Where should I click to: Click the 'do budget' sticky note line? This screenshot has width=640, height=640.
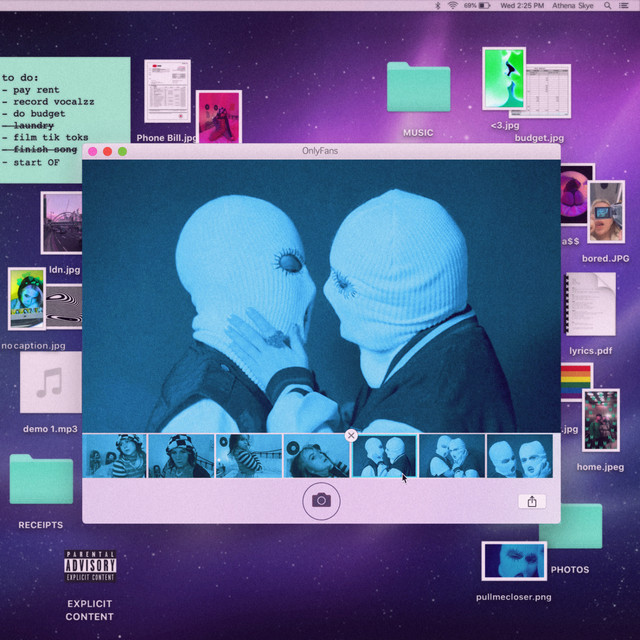coord(34,113)
